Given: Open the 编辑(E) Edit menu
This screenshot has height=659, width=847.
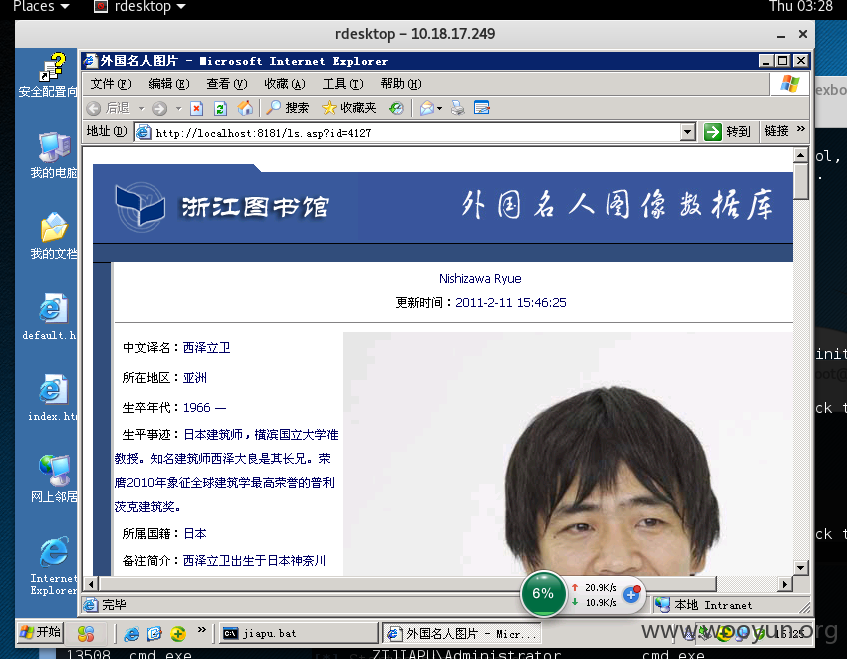Looking at the screenshot, I should 169,84.
